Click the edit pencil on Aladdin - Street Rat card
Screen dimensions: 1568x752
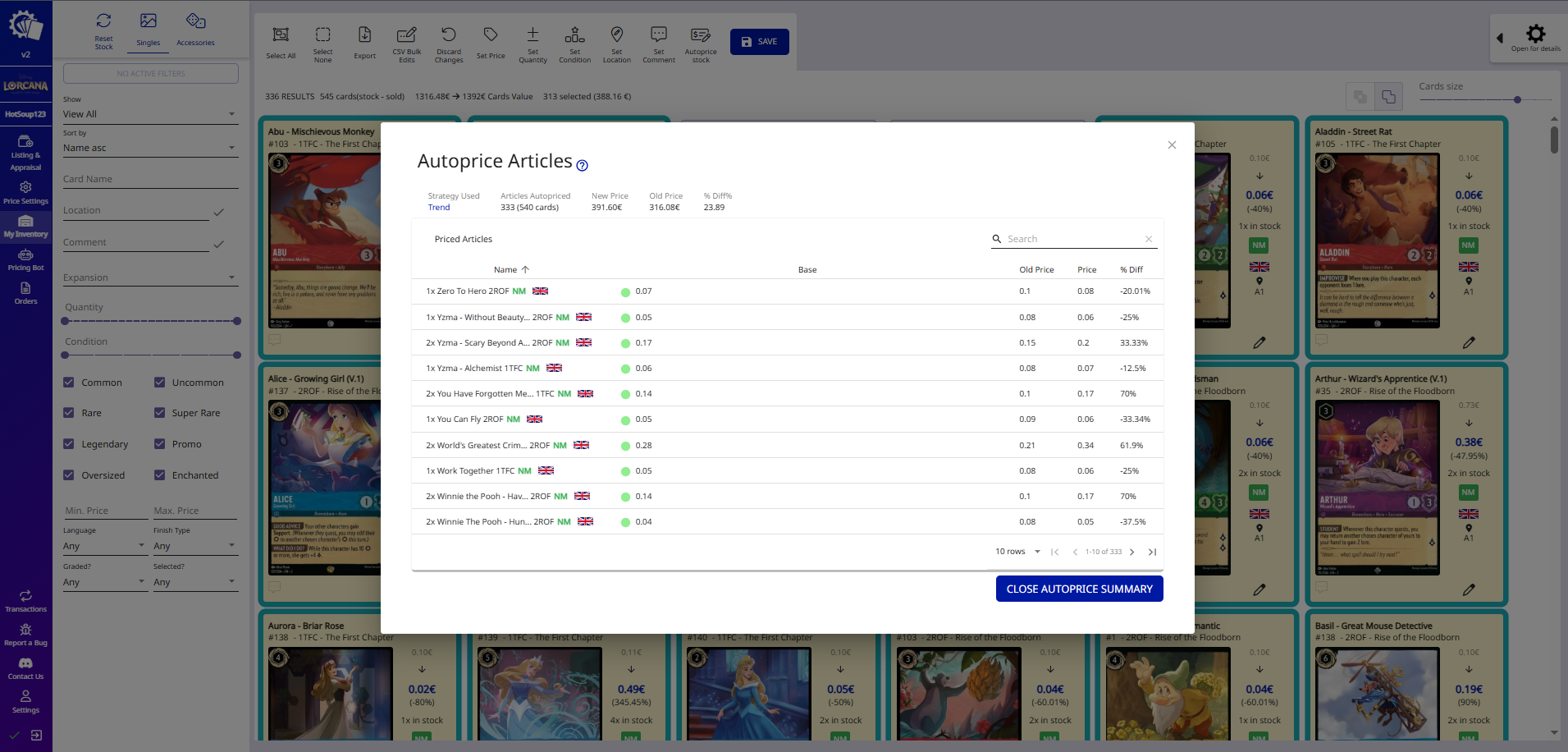pos(1469,342)
